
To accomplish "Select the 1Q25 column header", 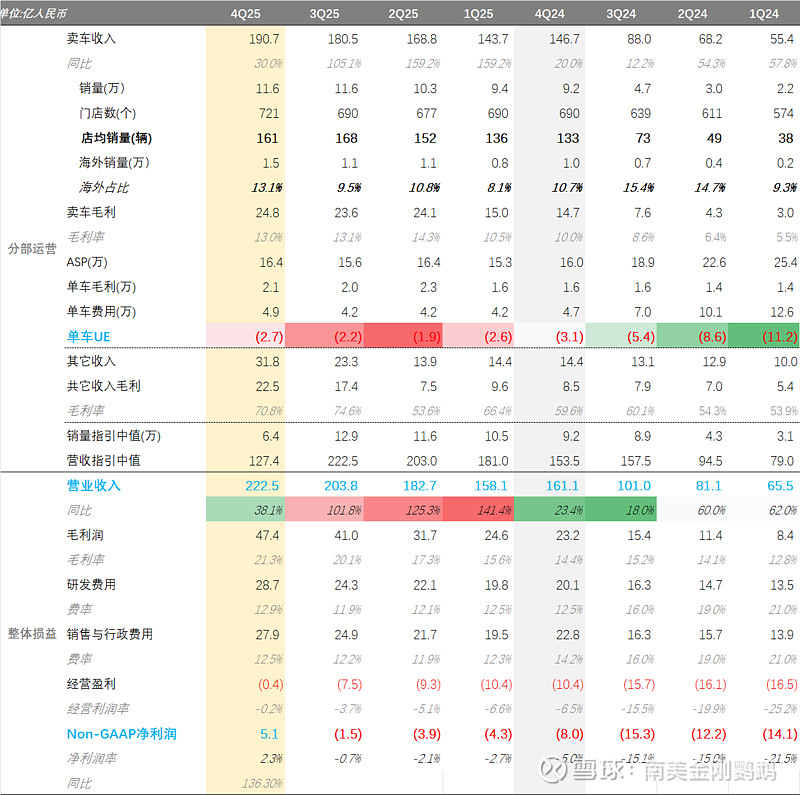I will click(x=478, y=14).
